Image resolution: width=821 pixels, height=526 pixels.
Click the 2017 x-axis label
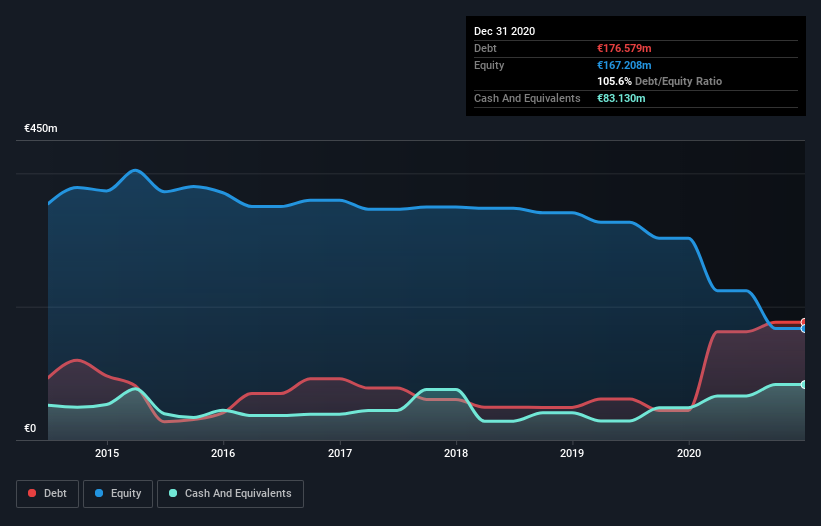click(340, 453)
